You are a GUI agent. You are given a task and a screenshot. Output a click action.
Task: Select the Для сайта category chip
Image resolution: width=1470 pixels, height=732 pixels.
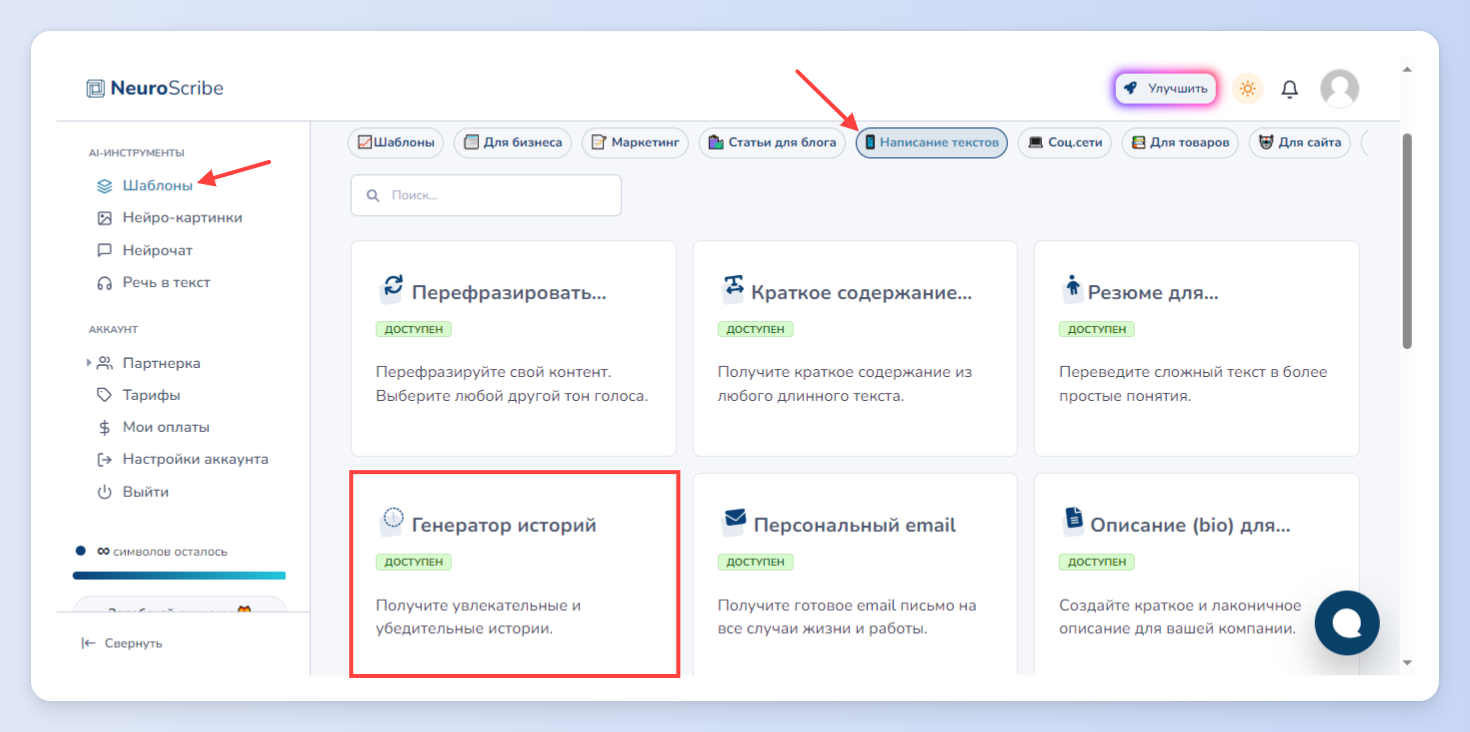pyautogui.click(x=1300, y=143)
